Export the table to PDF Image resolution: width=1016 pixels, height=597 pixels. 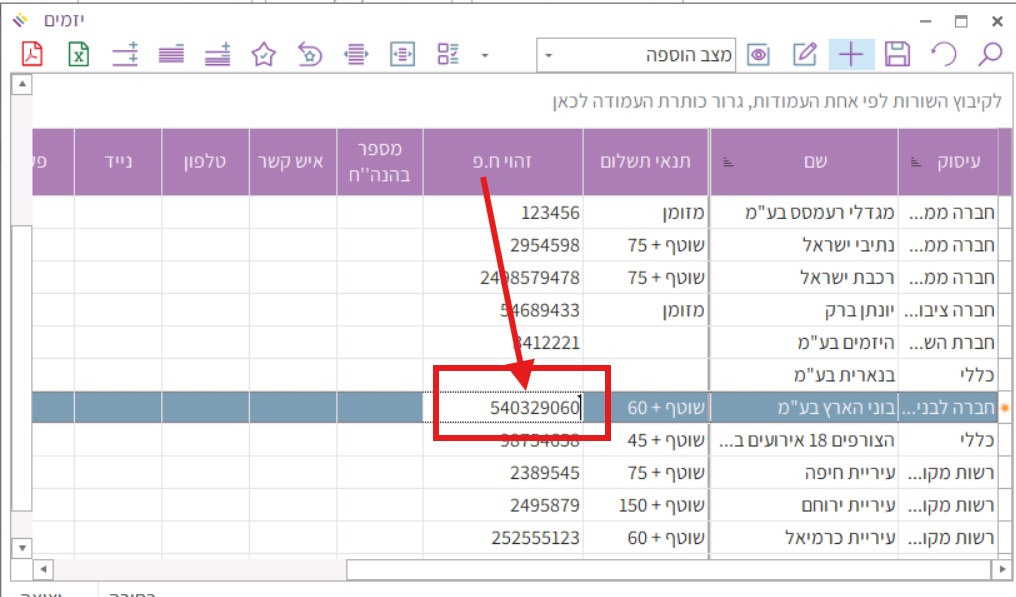pyautogui.click(x=34, y=55)
